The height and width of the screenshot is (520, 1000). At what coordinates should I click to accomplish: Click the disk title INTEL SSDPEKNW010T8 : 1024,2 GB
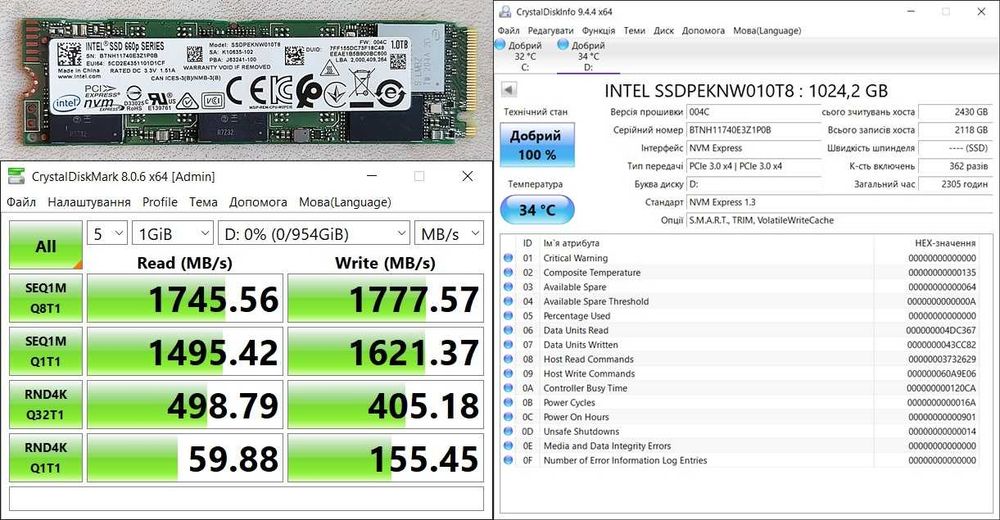[746, 91]
